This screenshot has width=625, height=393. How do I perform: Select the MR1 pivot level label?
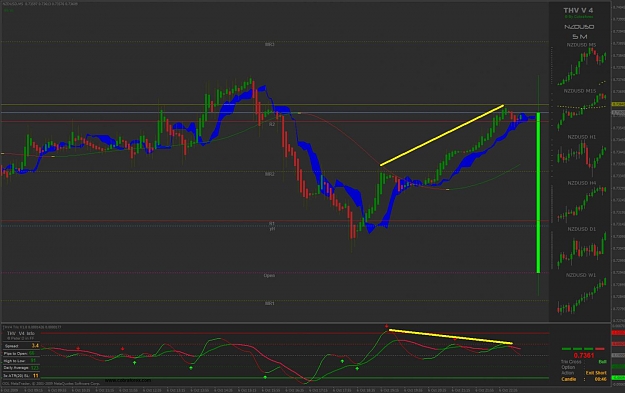(270, 303)
